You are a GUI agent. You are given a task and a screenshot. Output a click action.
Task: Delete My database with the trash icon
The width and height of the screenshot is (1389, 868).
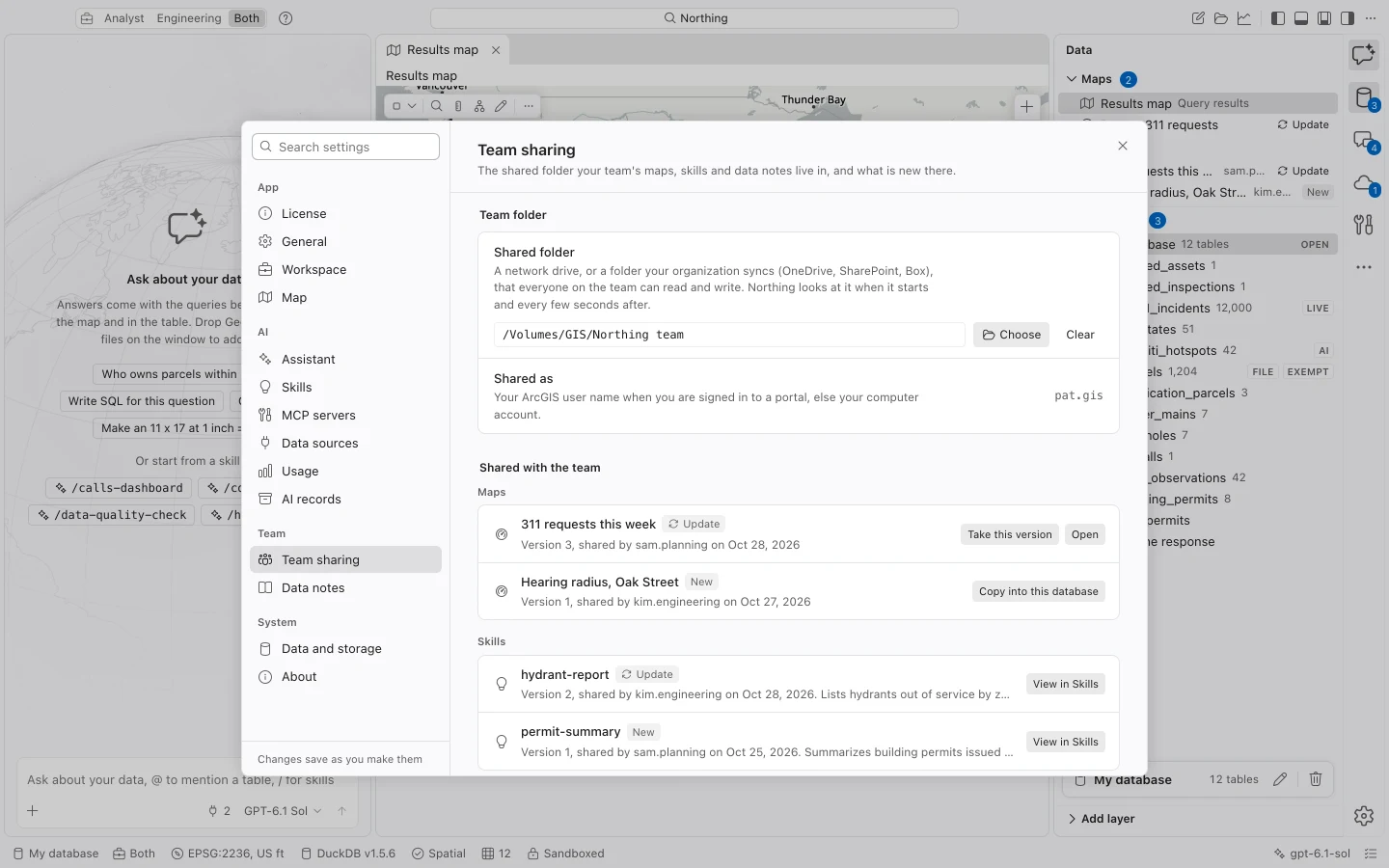coord(1316,779)
